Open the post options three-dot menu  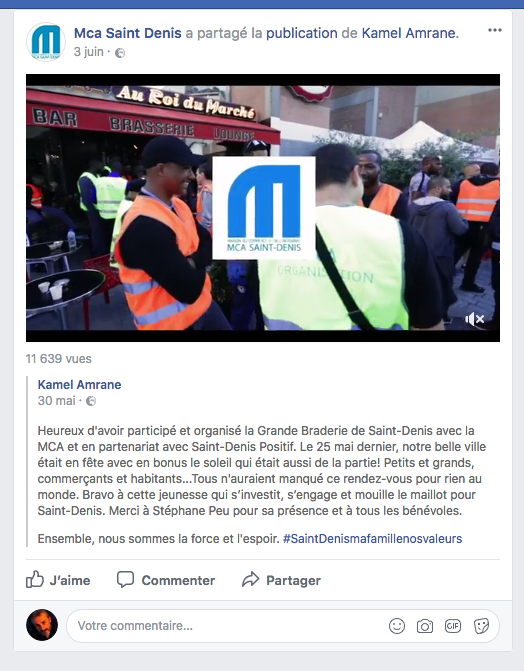(494, 30)
